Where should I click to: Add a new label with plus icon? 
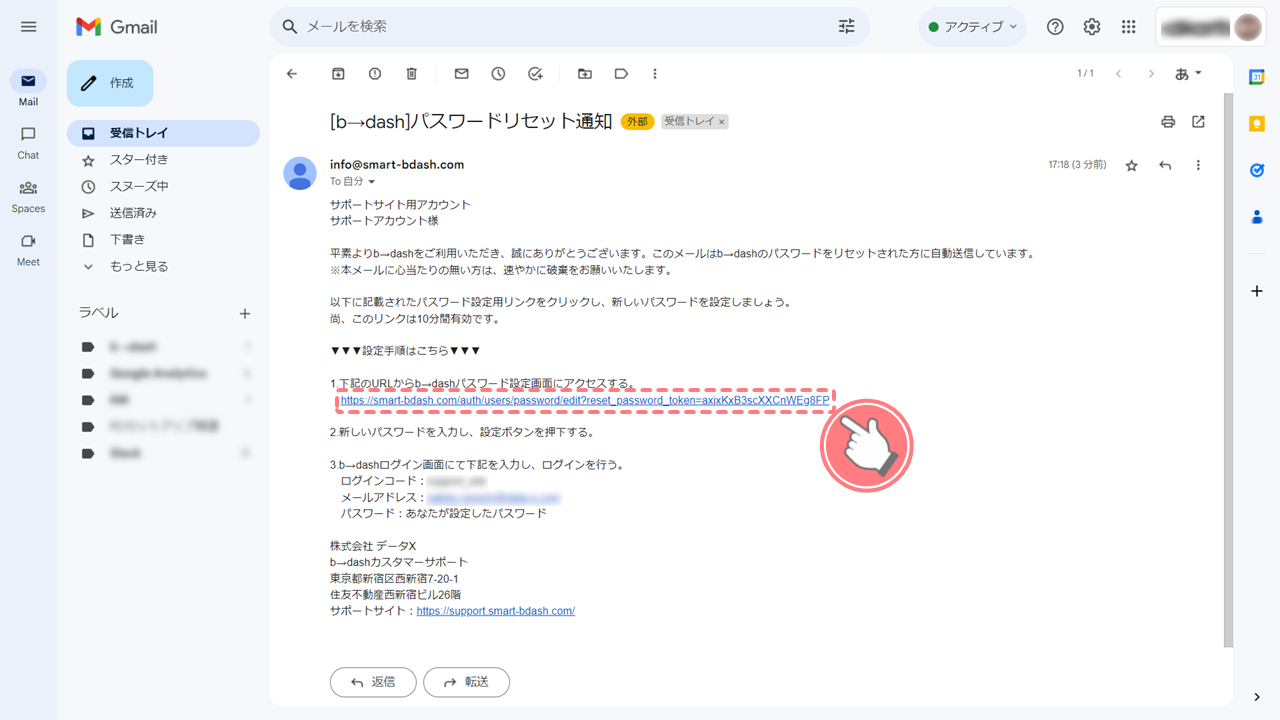point(245,313)
